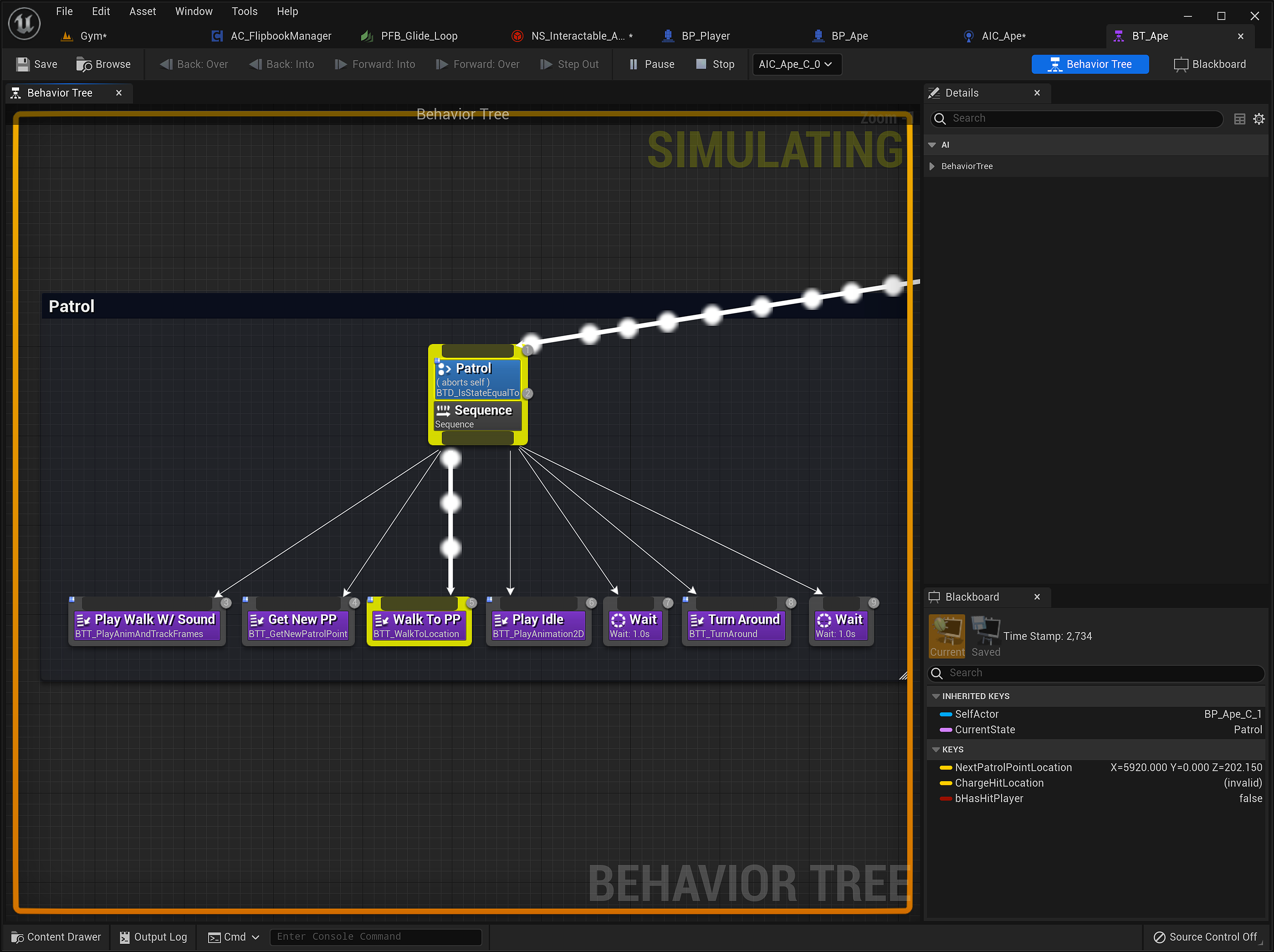Pause the behavior tree simulation
The height and width of the screenshot is (952, 1274).
click(x=651, y=64)
